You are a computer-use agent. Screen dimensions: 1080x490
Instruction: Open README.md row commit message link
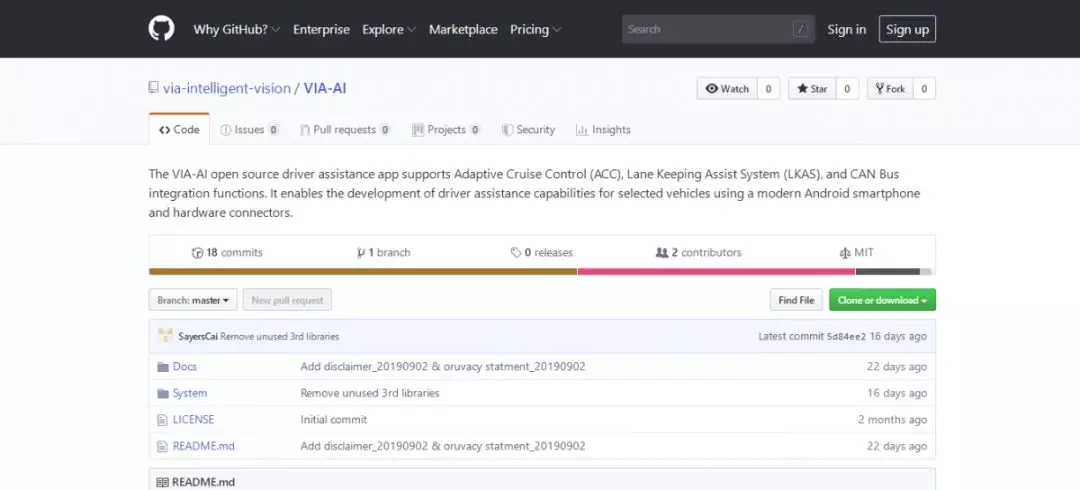tap(443, 446)
